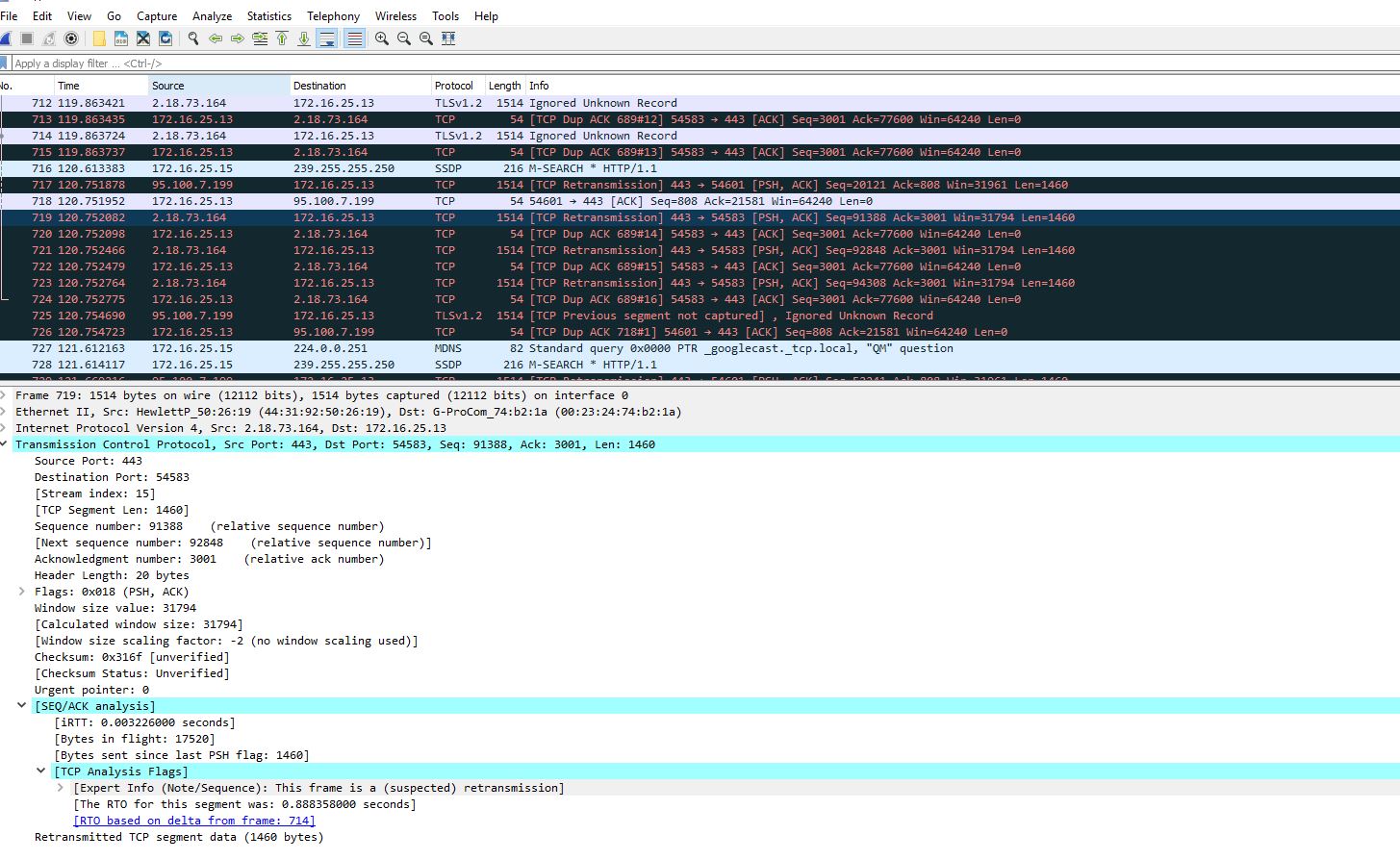
Task: Reload the current capture file
Action: tap(165, 38)
